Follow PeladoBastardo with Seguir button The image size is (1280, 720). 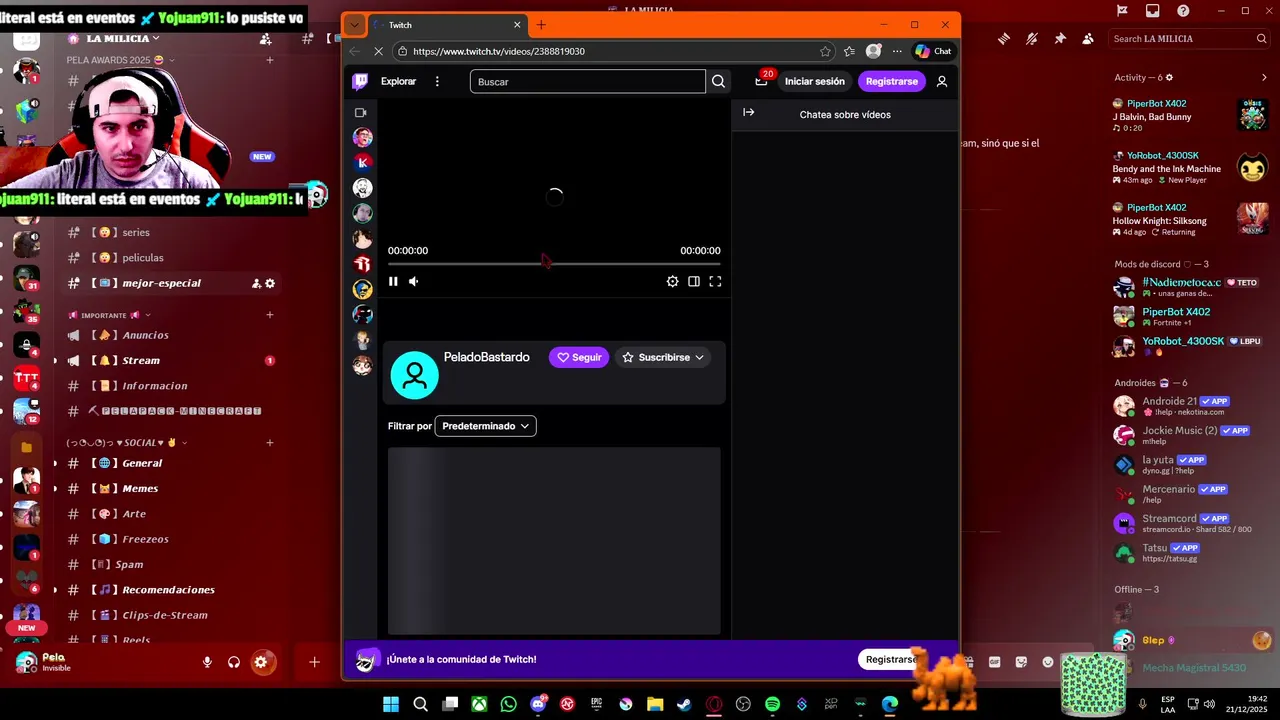pos(579,357)
